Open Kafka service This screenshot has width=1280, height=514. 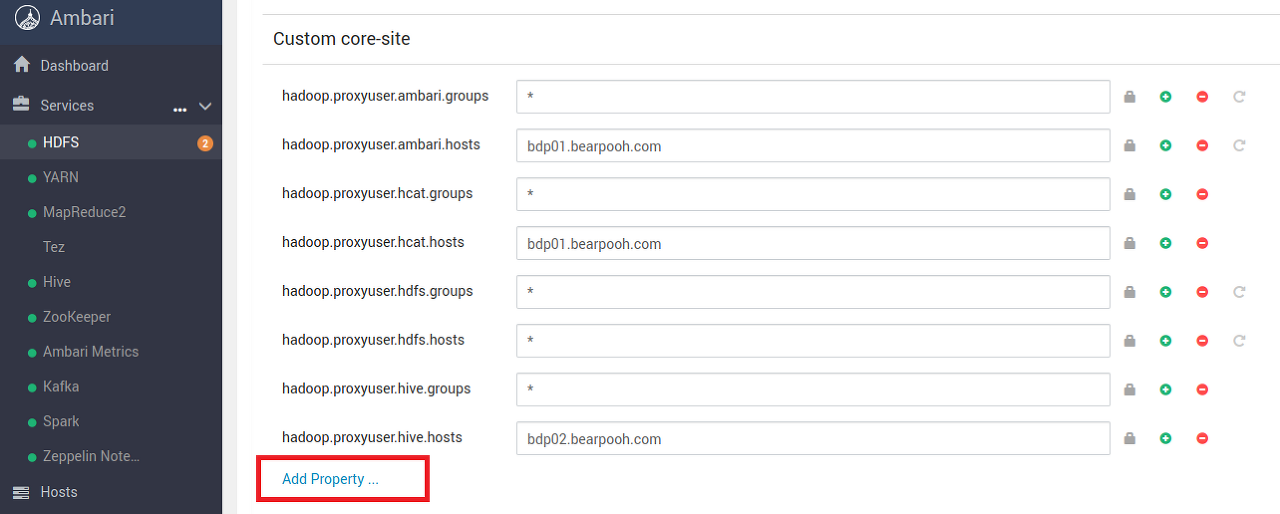[61, 387]
